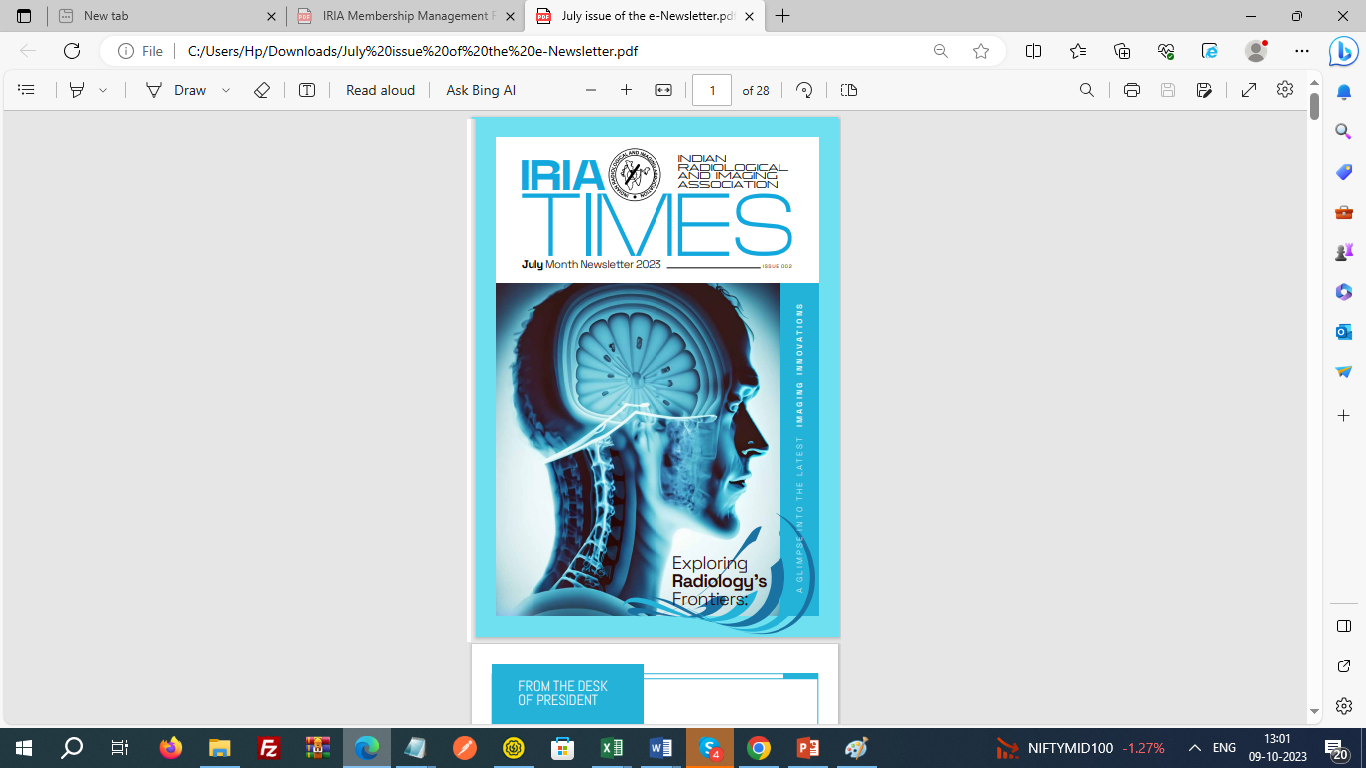Open the Favorites list icon

coord(1078,51)
